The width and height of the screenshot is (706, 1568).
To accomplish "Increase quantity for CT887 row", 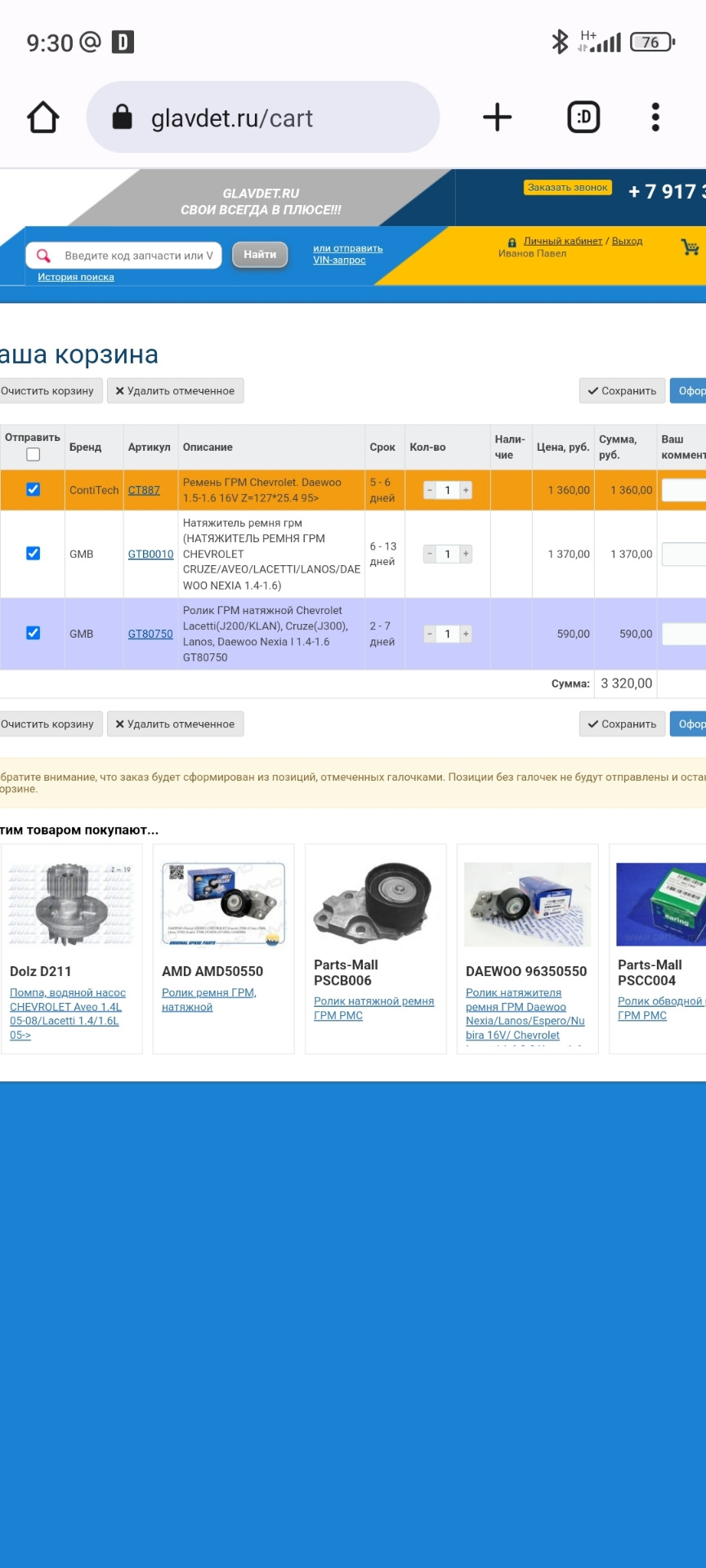I will coord(466,490).
